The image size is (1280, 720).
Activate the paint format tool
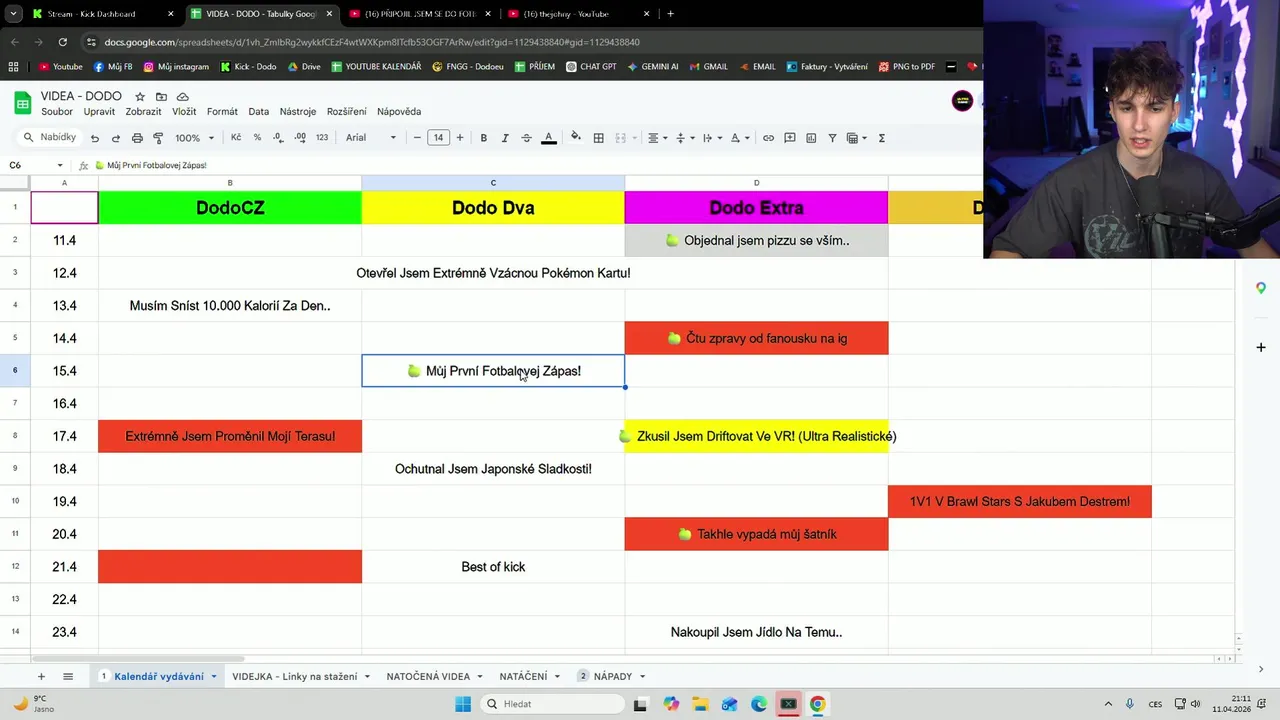coord(158,138)
